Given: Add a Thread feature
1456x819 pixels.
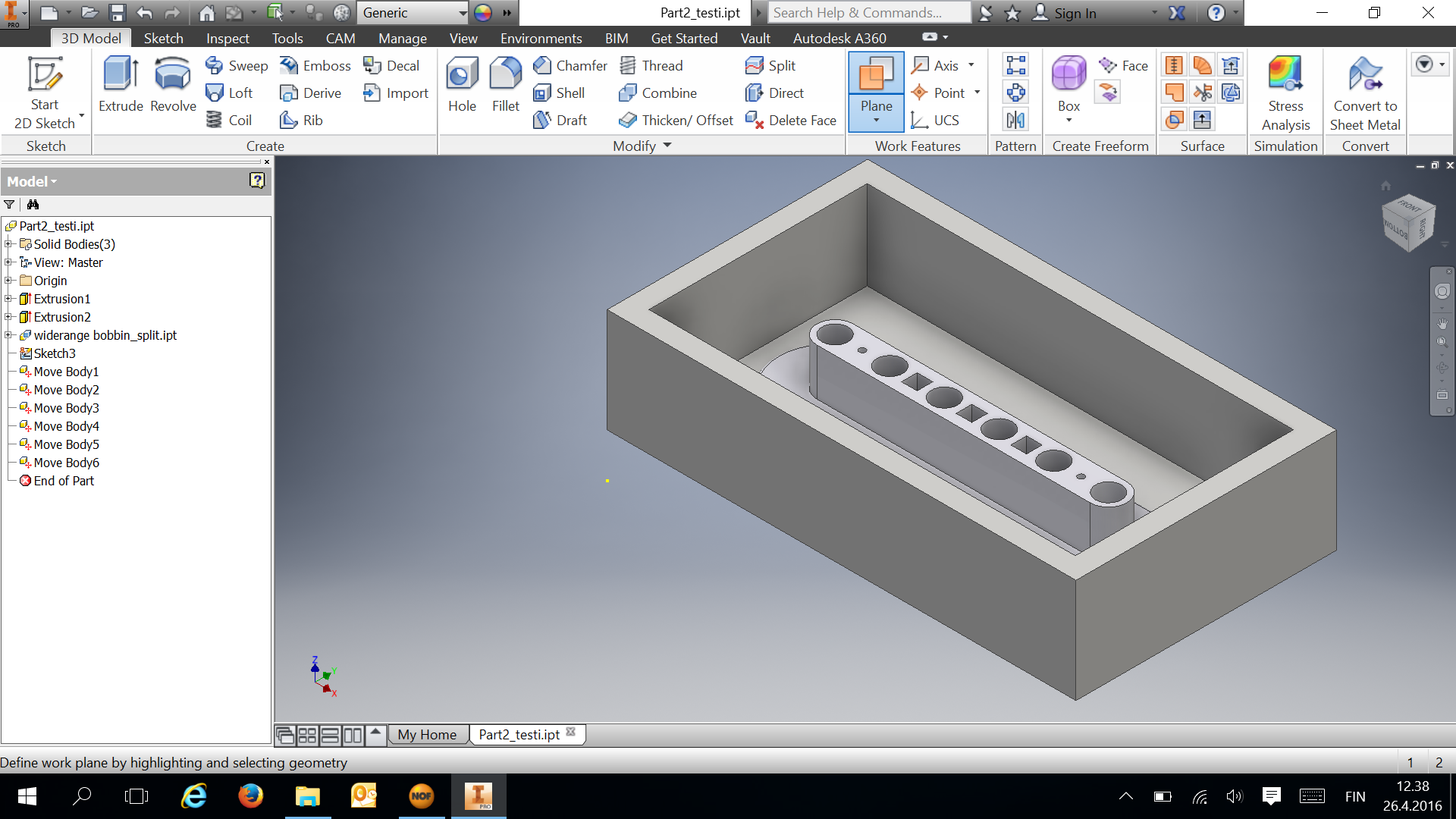Looking at the screenshot, I should pos(651,66).
